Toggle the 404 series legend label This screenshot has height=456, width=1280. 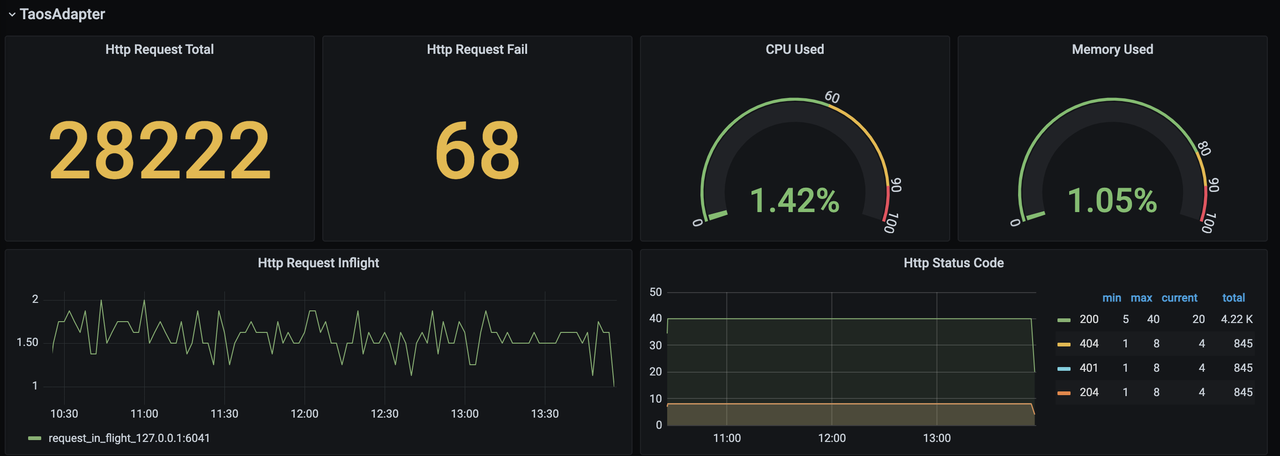[x=1089, y=344]
